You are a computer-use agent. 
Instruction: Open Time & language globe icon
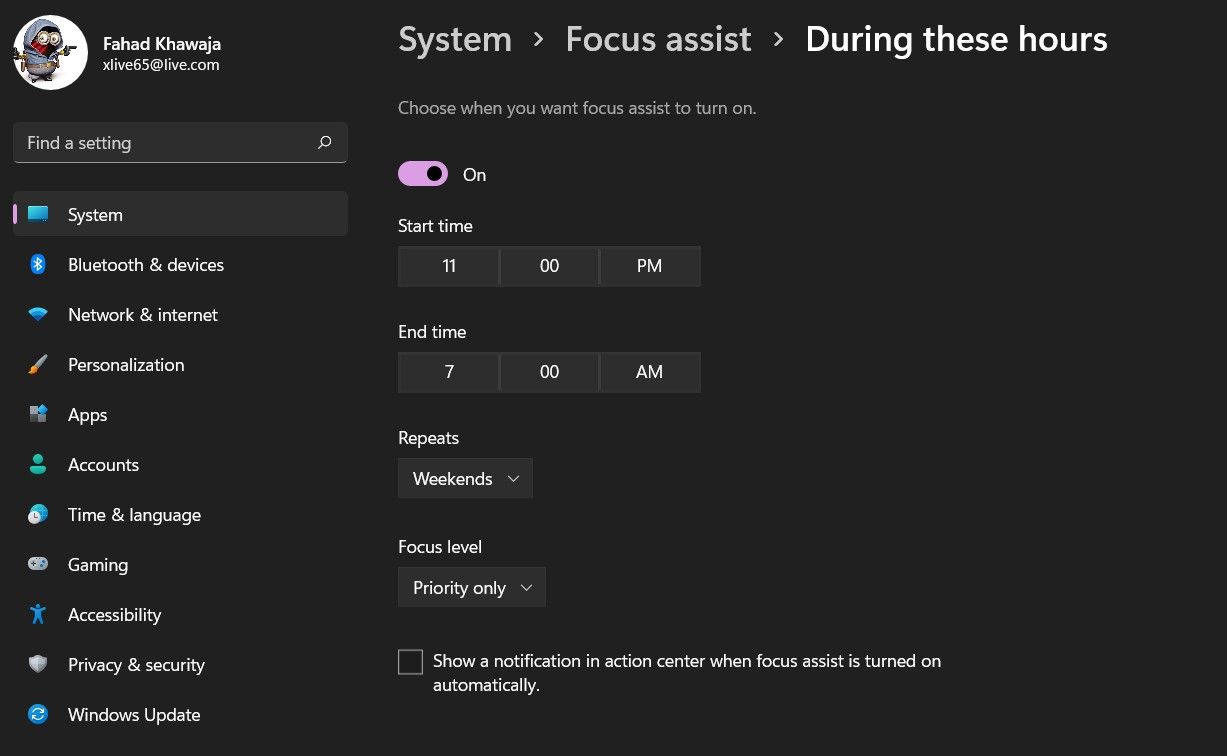click(x=38, y=515)
